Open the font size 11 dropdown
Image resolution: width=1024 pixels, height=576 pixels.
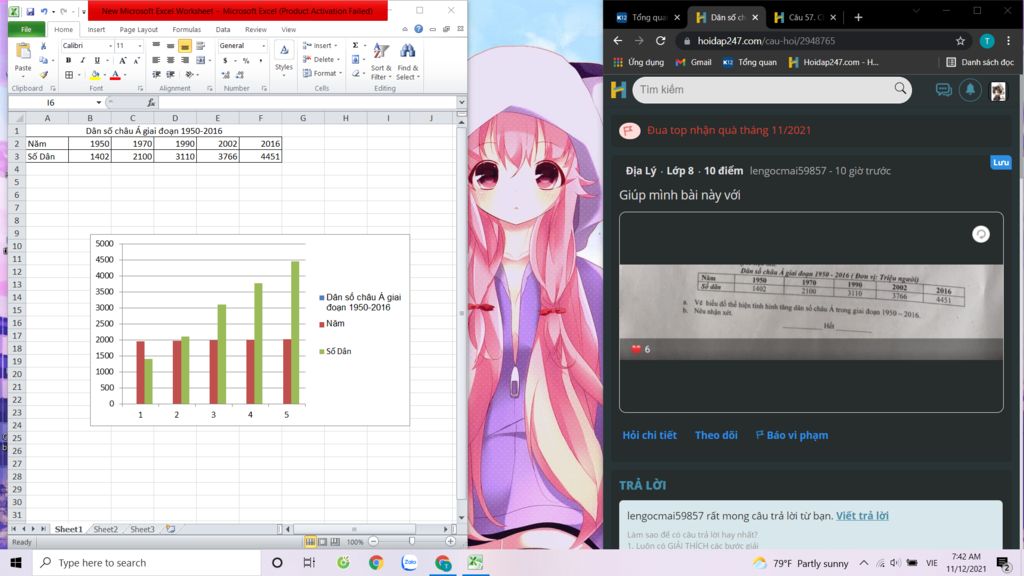[139, 46]
